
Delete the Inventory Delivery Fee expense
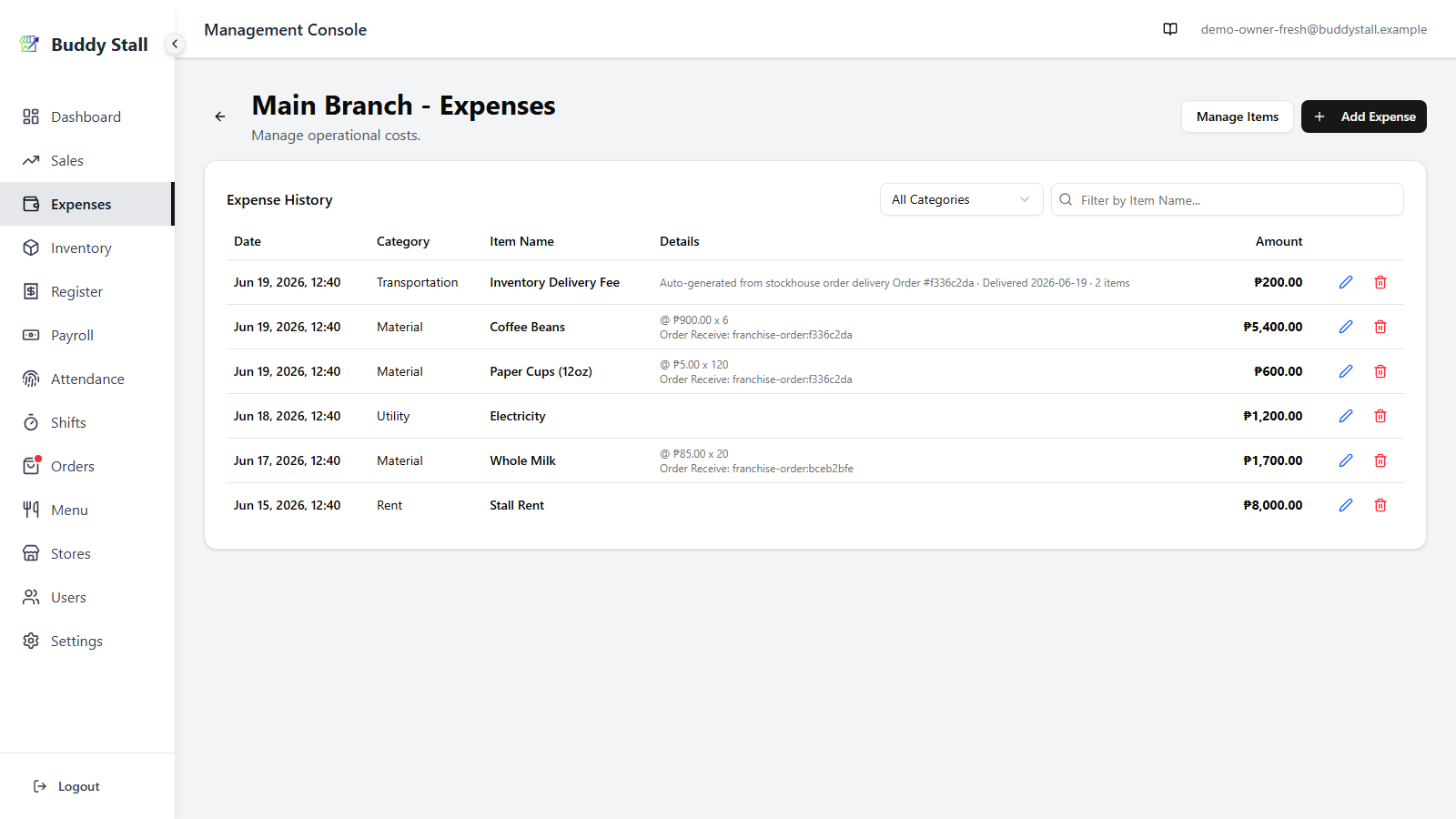1380,282
